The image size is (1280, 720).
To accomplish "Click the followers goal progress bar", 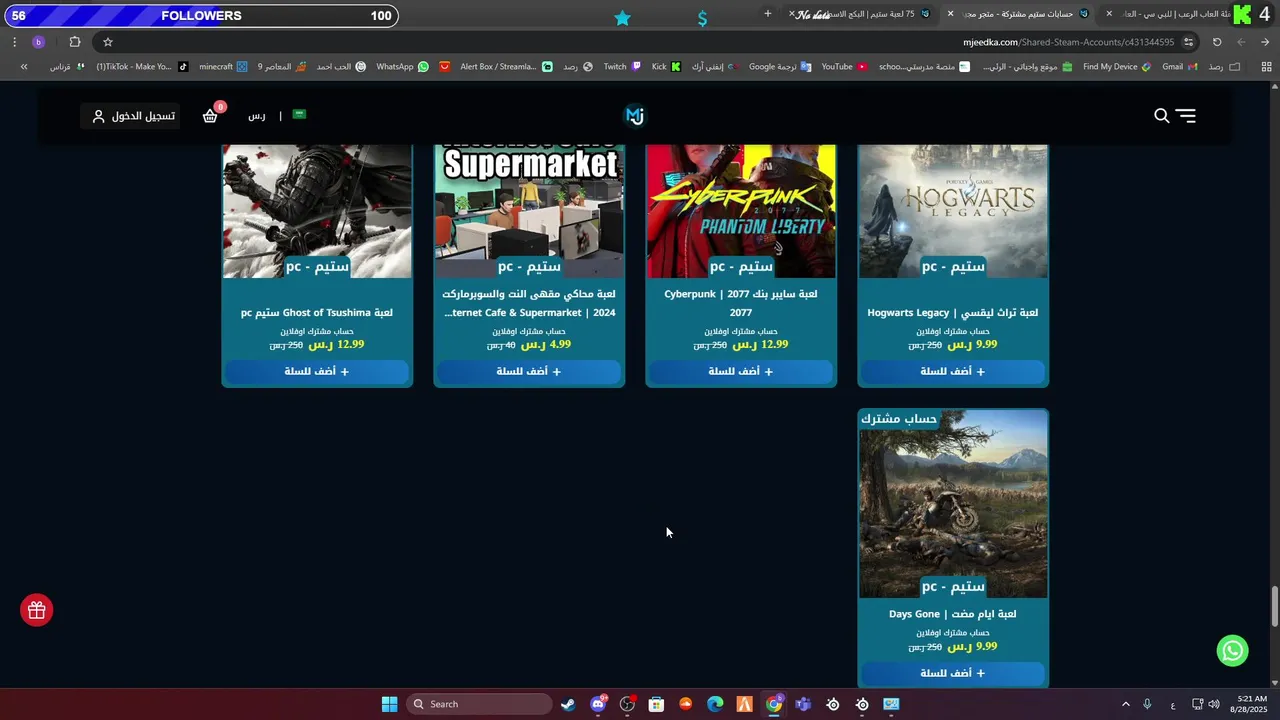I will [x=200, y=15].
